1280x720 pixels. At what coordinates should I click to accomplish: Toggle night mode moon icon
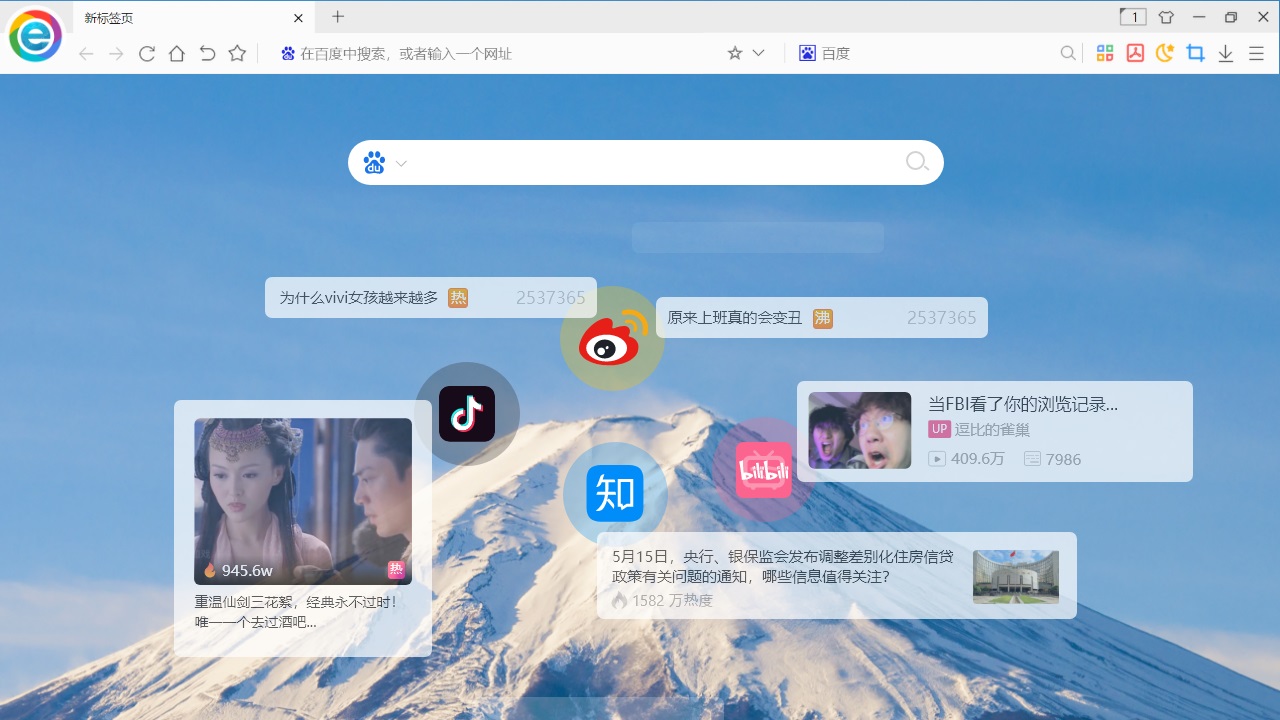pyautogui.click(x=1165, y=54)
